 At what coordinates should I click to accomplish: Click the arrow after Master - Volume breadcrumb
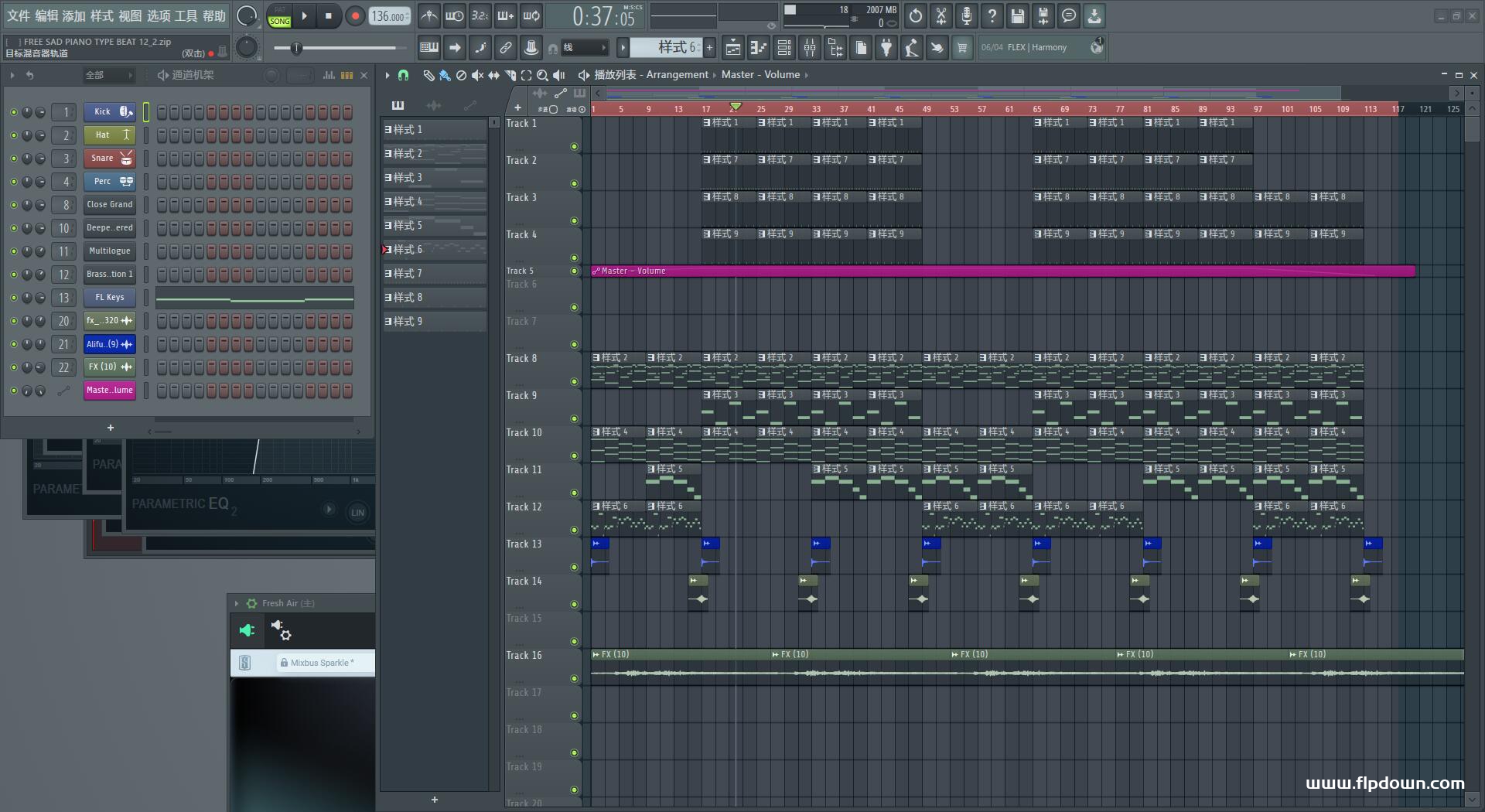click(806, 75)
